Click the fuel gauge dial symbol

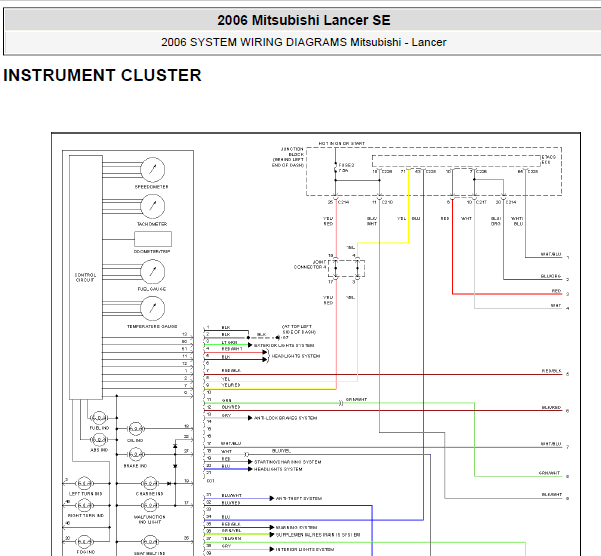(x=153, y=272)
